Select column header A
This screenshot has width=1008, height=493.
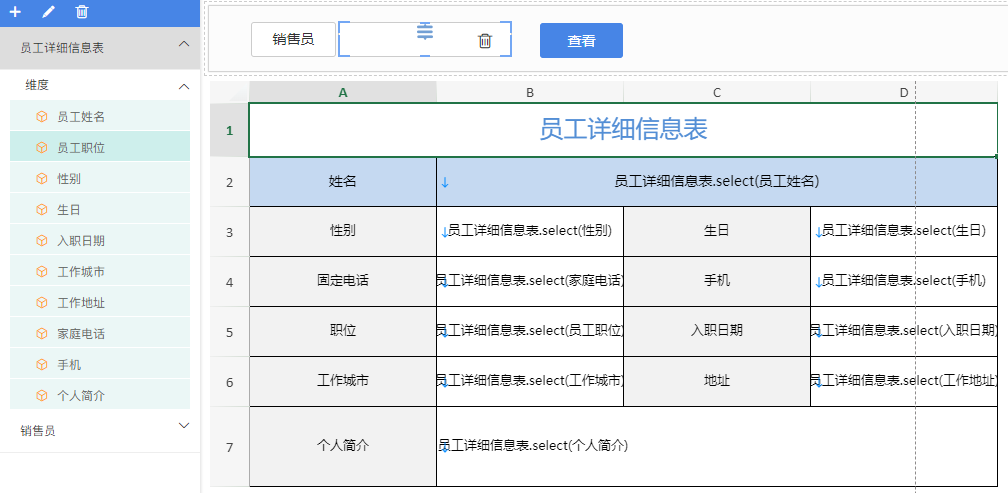343,92
